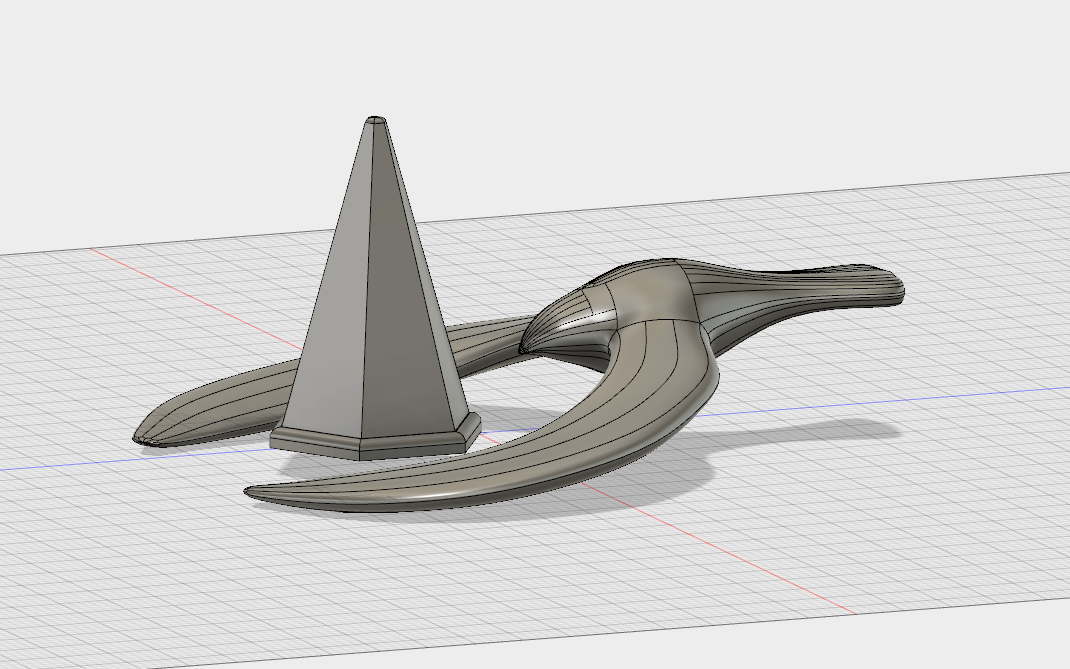Select the flat top tip of the pyramid
Screen dimensions: 1070x669
click(x=376, y=120)
